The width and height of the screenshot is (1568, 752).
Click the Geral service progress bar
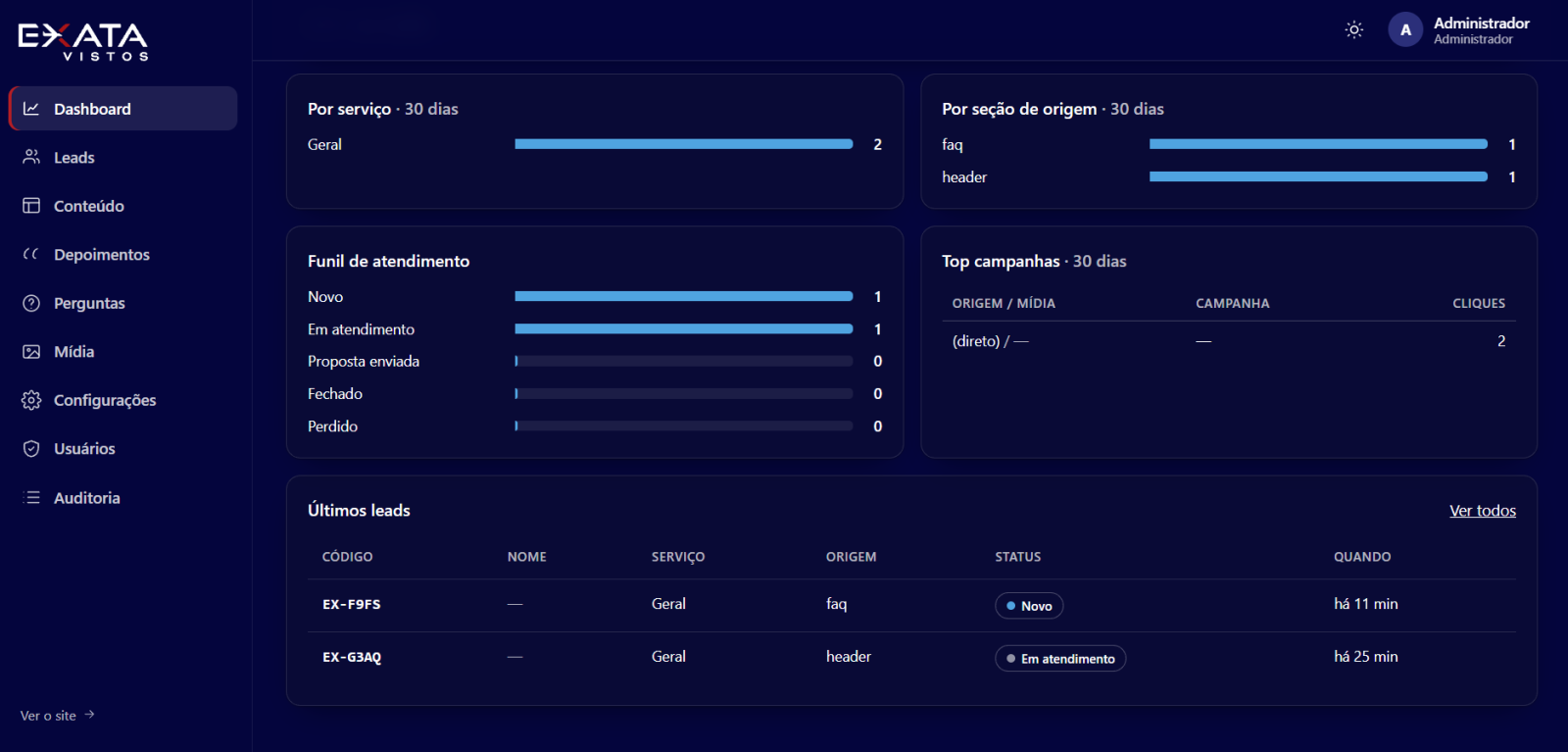(684, 144)
